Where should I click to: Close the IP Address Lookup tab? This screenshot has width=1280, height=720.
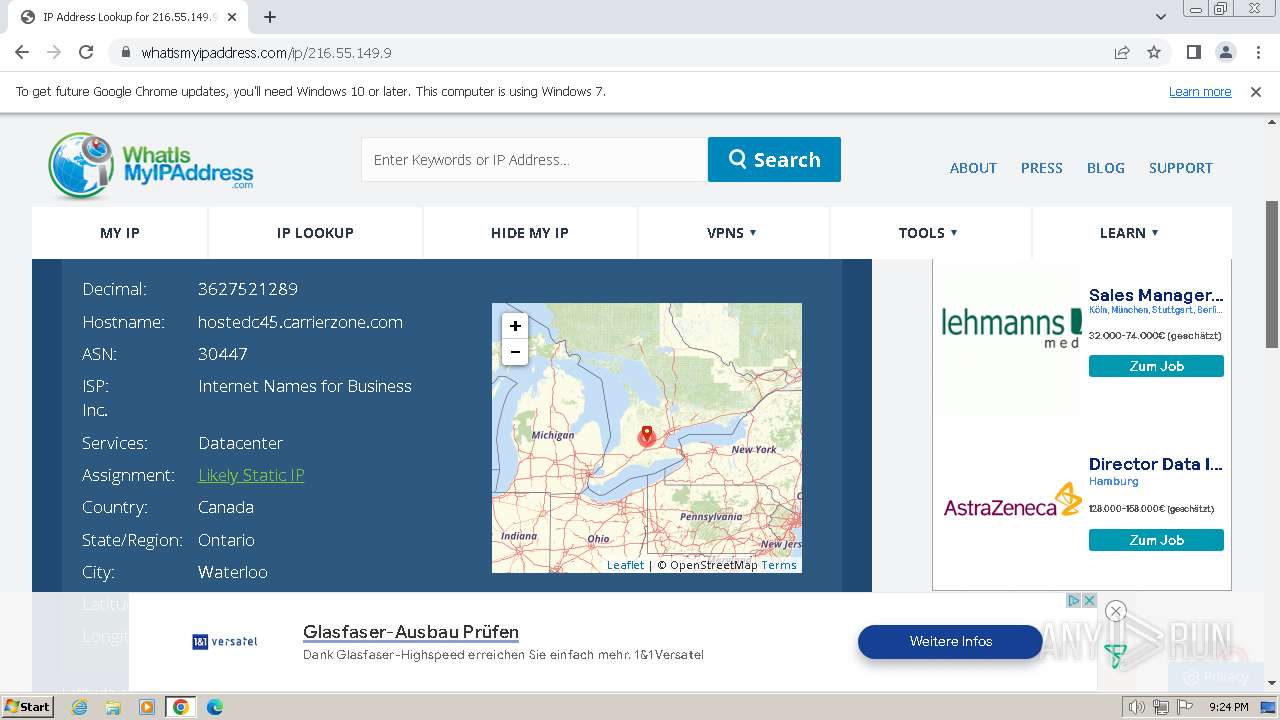233,17
